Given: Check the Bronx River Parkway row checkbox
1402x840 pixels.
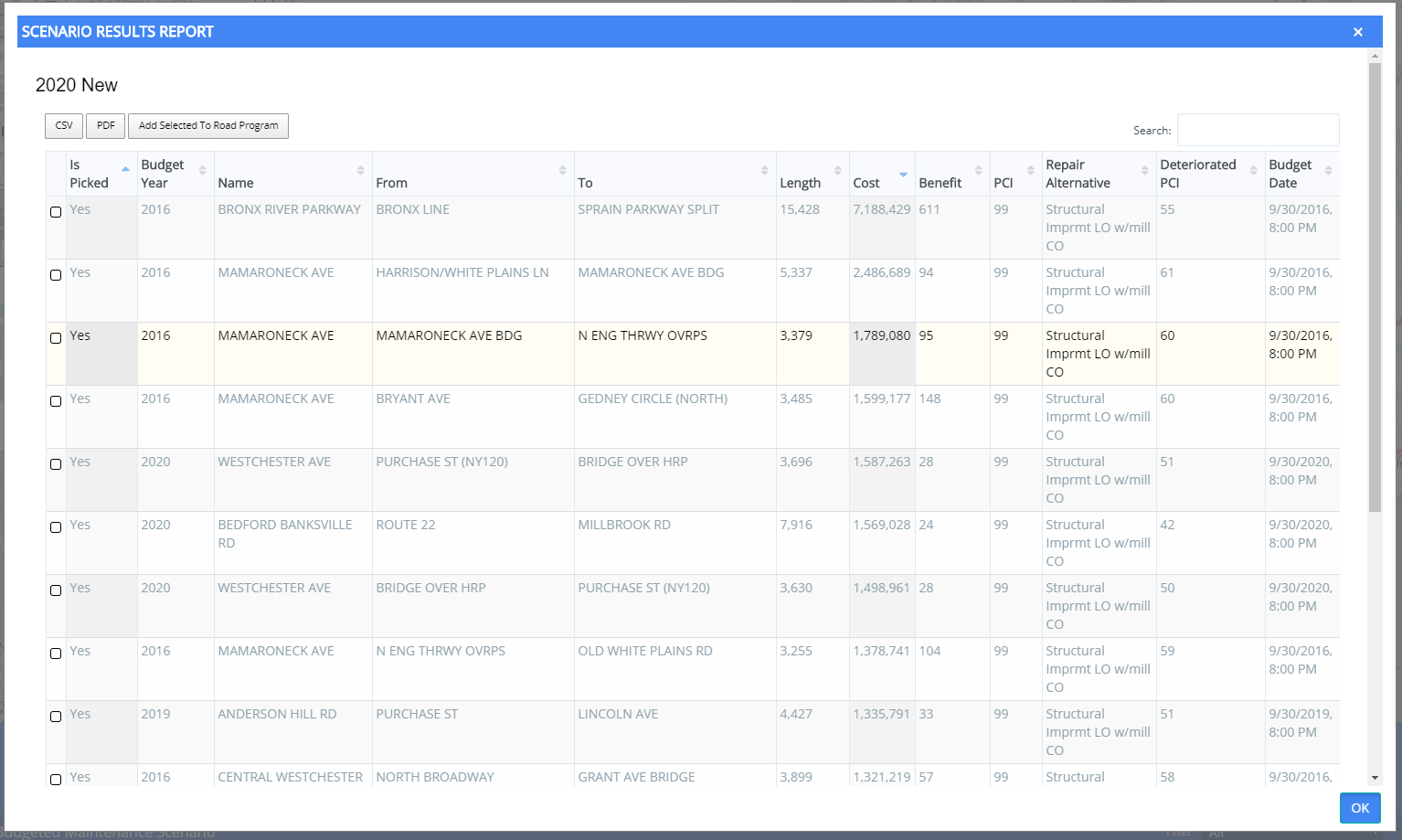Looking at the screenshot, I should (56, 212).
